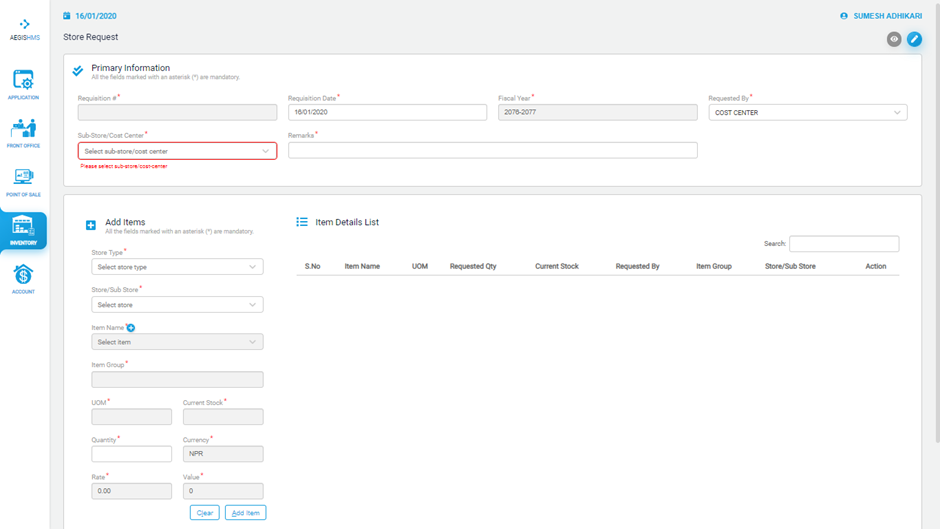Click the Primary Information checkmark icon
The height and width of the screenshot is (529, 940).
click(78, 71)
